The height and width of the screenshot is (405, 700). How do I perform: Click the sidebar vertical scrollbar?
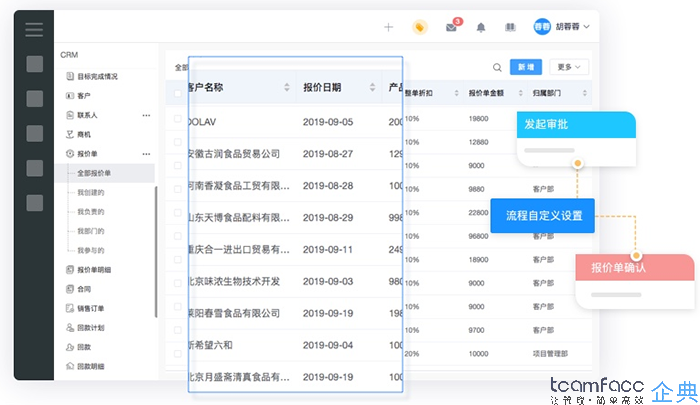click(156, 252)
